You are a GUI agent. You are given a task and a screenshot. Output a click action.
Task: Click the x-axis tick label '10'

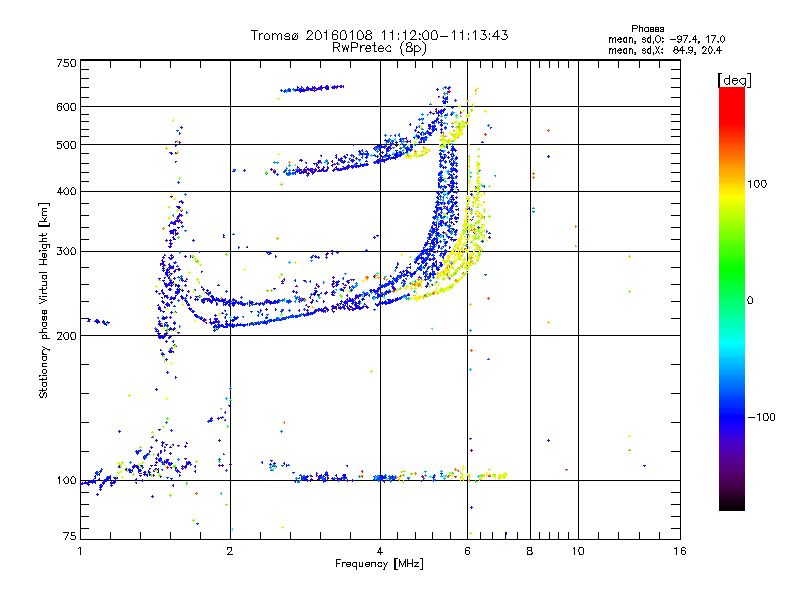coord(578,551)
